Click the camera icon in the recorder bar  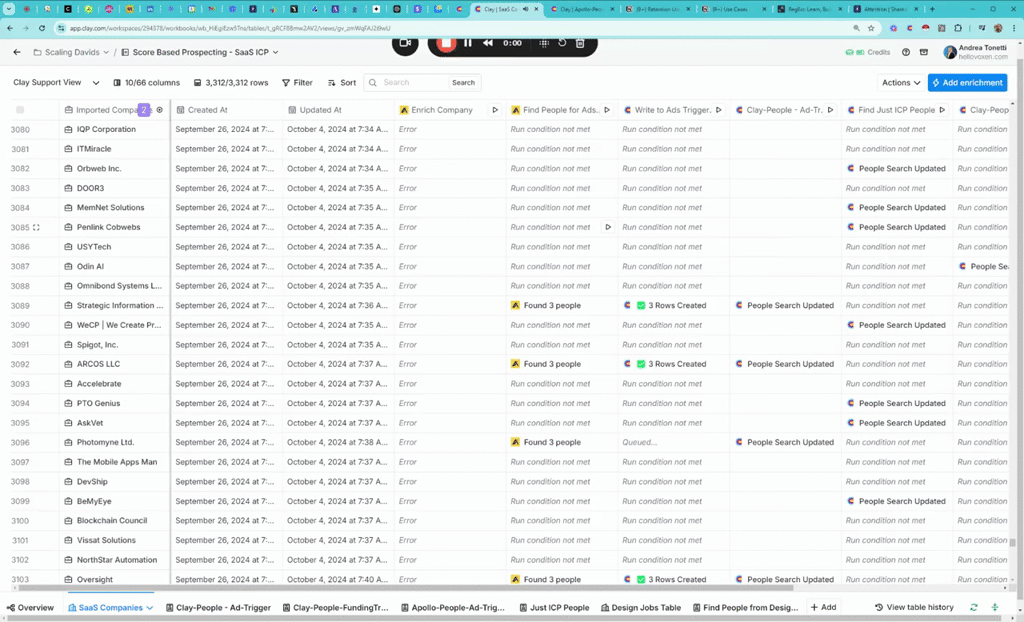pyautogui.click(x=405, y=43)
